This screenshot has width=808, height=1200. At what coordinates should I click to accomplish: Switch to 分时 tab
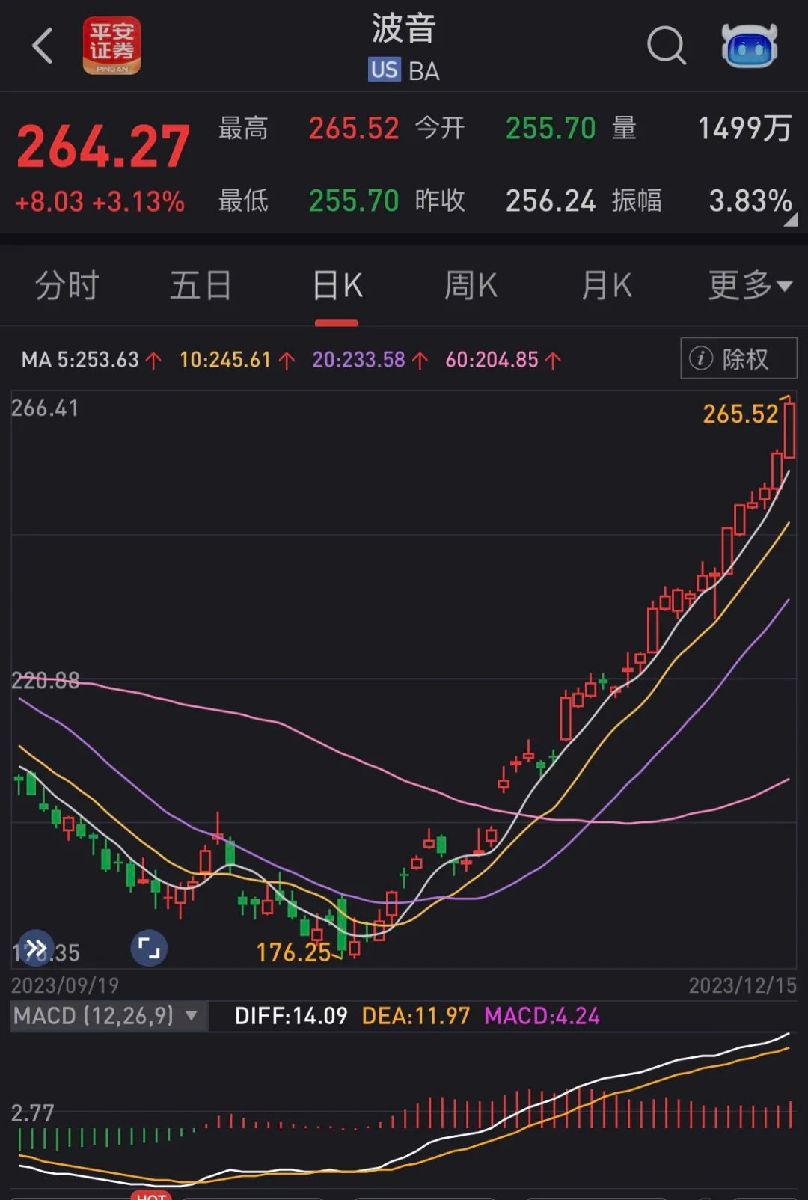coord(67,287)
